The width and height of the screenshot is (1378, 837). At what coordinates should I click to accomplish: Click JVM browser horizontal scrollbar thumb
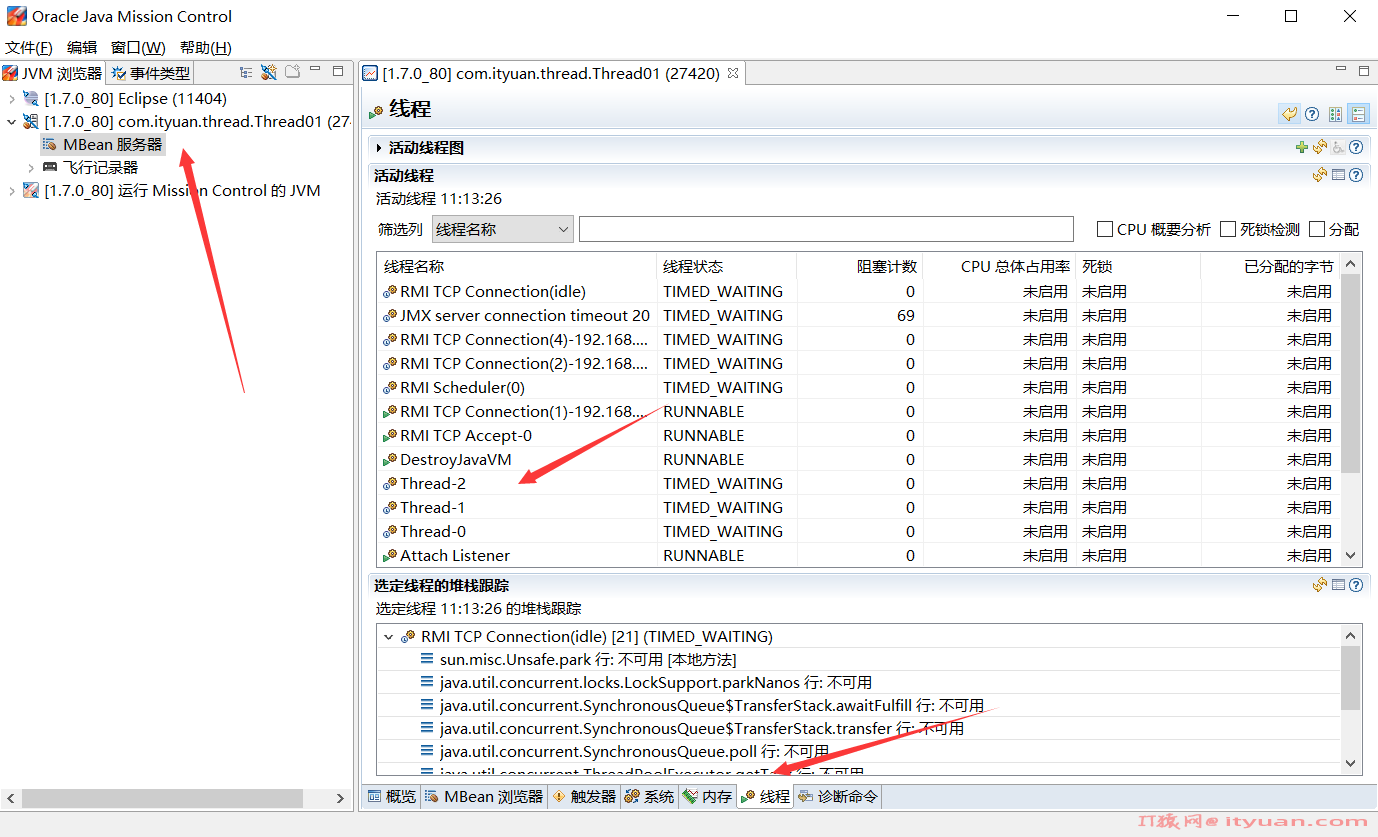pyautogui.click(x=162, y=798)
